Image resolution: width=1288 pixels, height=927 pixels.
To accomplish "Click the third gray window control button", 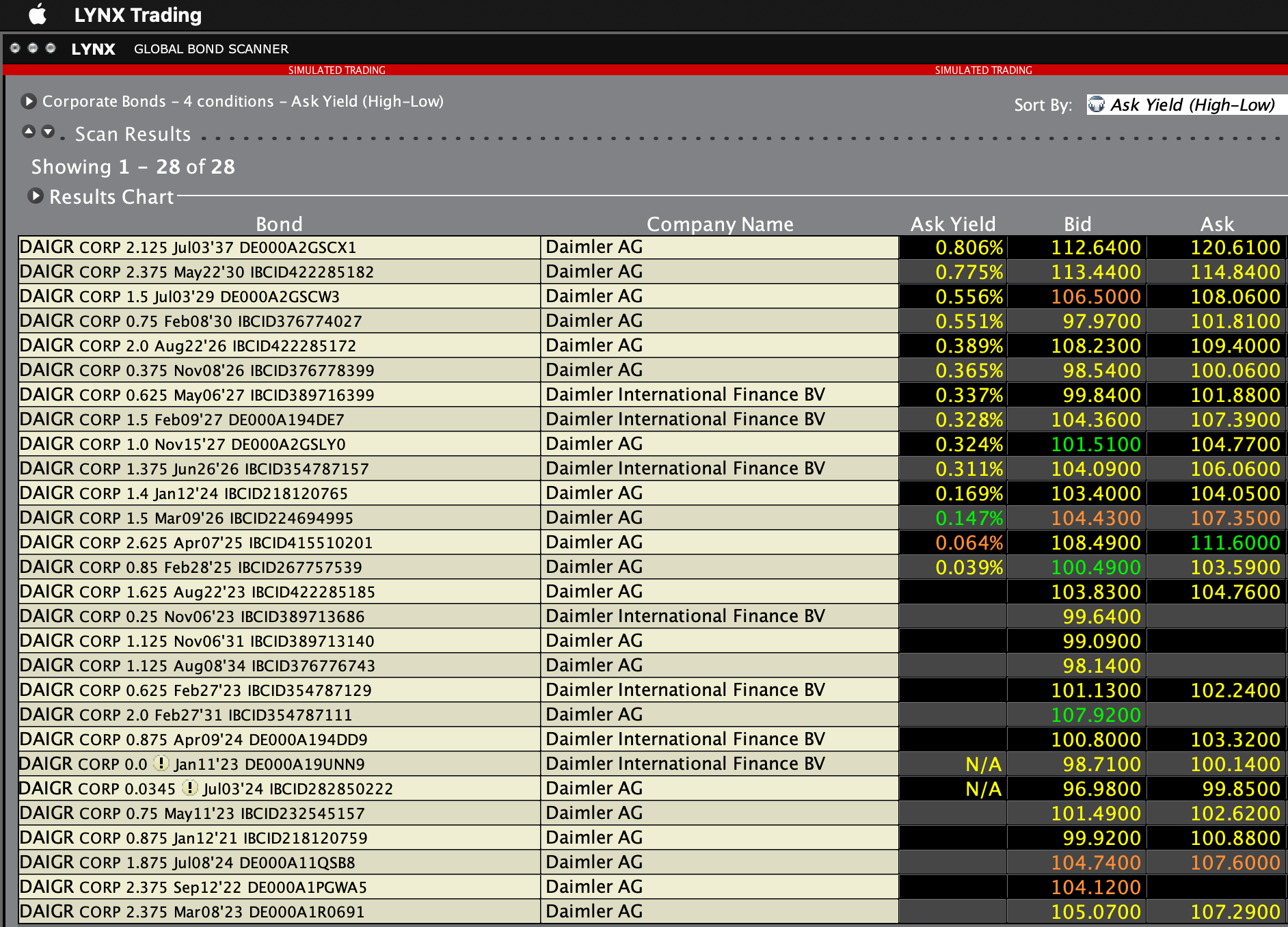I will 51,48.
